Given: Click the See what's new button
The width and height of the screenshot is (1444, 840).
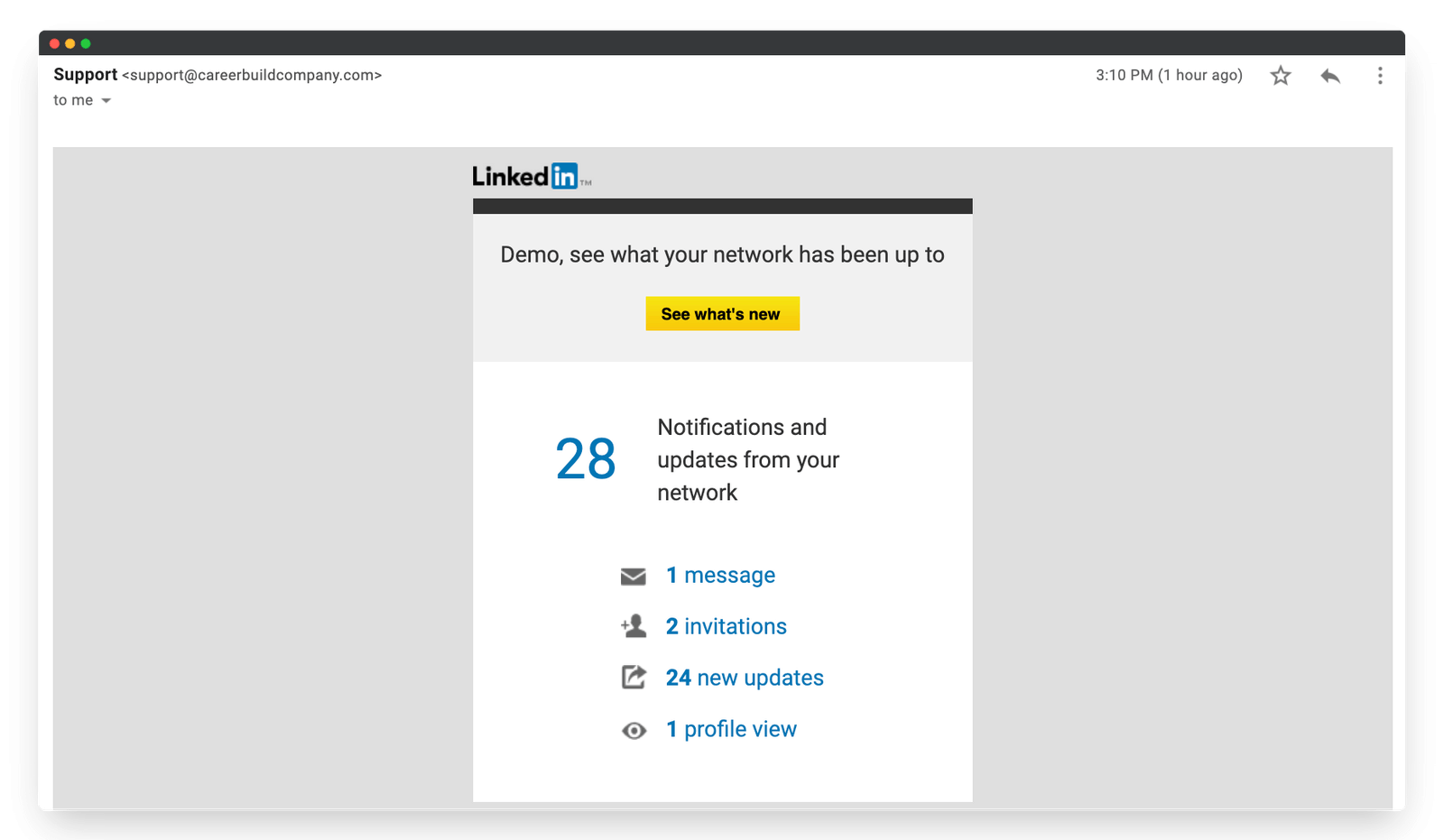Looking at the screenshot, I should (x=722, y=313).
